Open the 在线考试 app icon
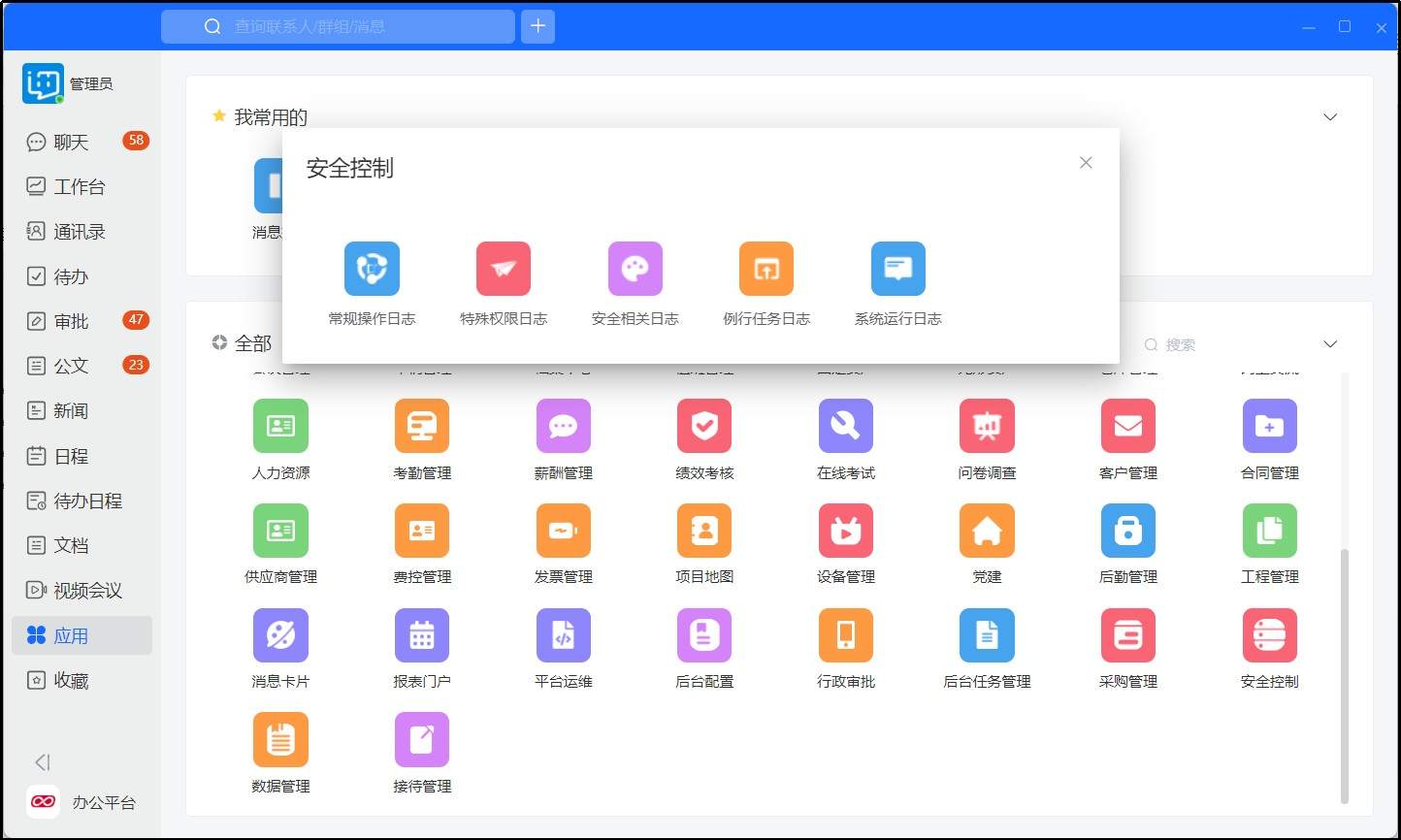 [845, 427]
